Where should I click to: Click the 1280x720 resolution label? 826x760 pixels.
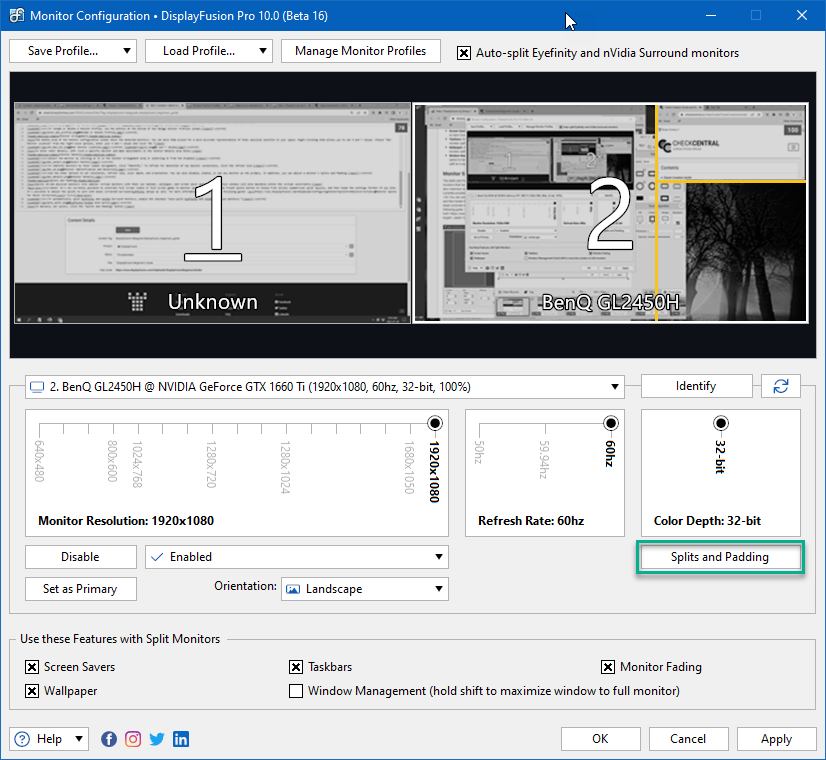pos(211,464)
